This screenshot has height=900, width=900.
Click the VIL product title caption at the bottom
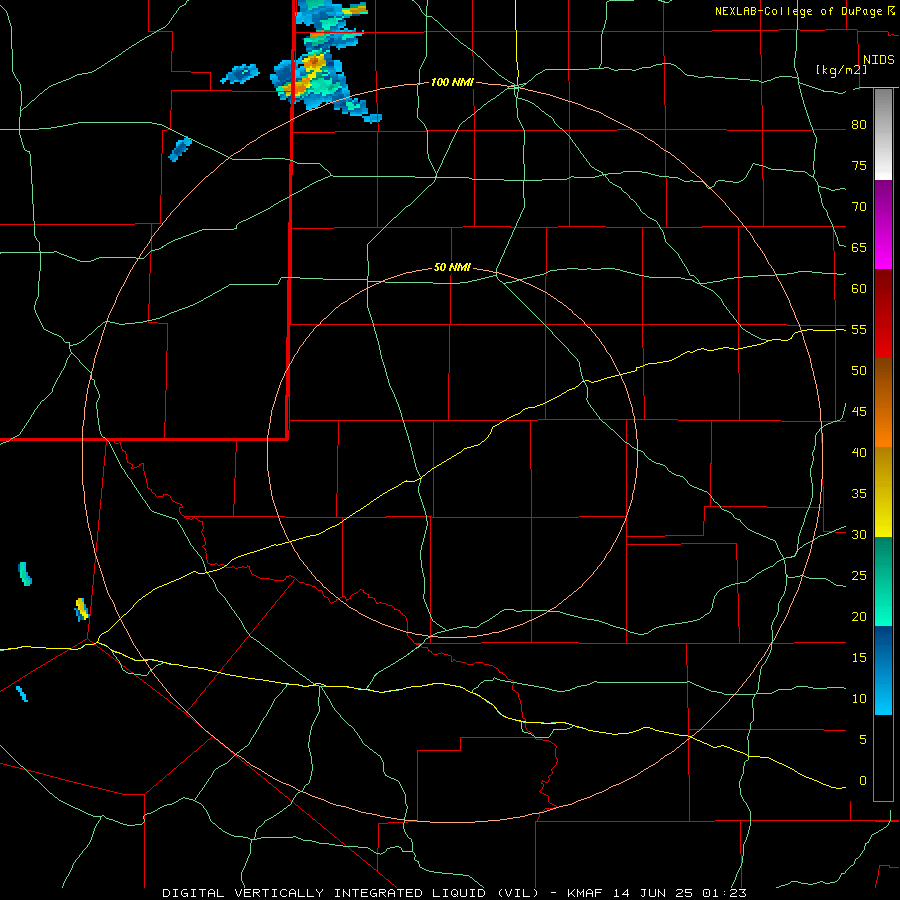click(455, 893)
